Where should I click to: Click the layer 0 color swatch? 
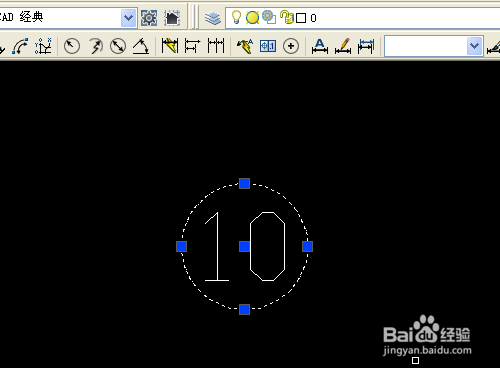(x=301, y=18)
